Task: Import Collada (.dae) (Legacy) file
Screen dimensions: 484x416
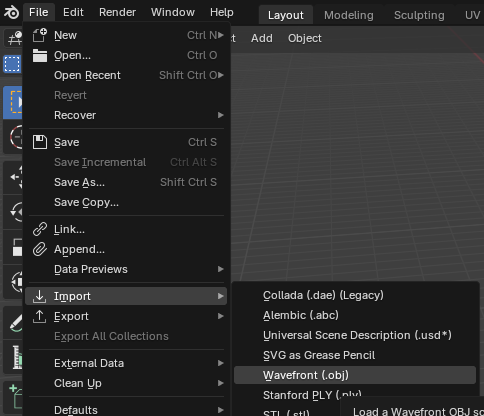Action: [355, 295]
